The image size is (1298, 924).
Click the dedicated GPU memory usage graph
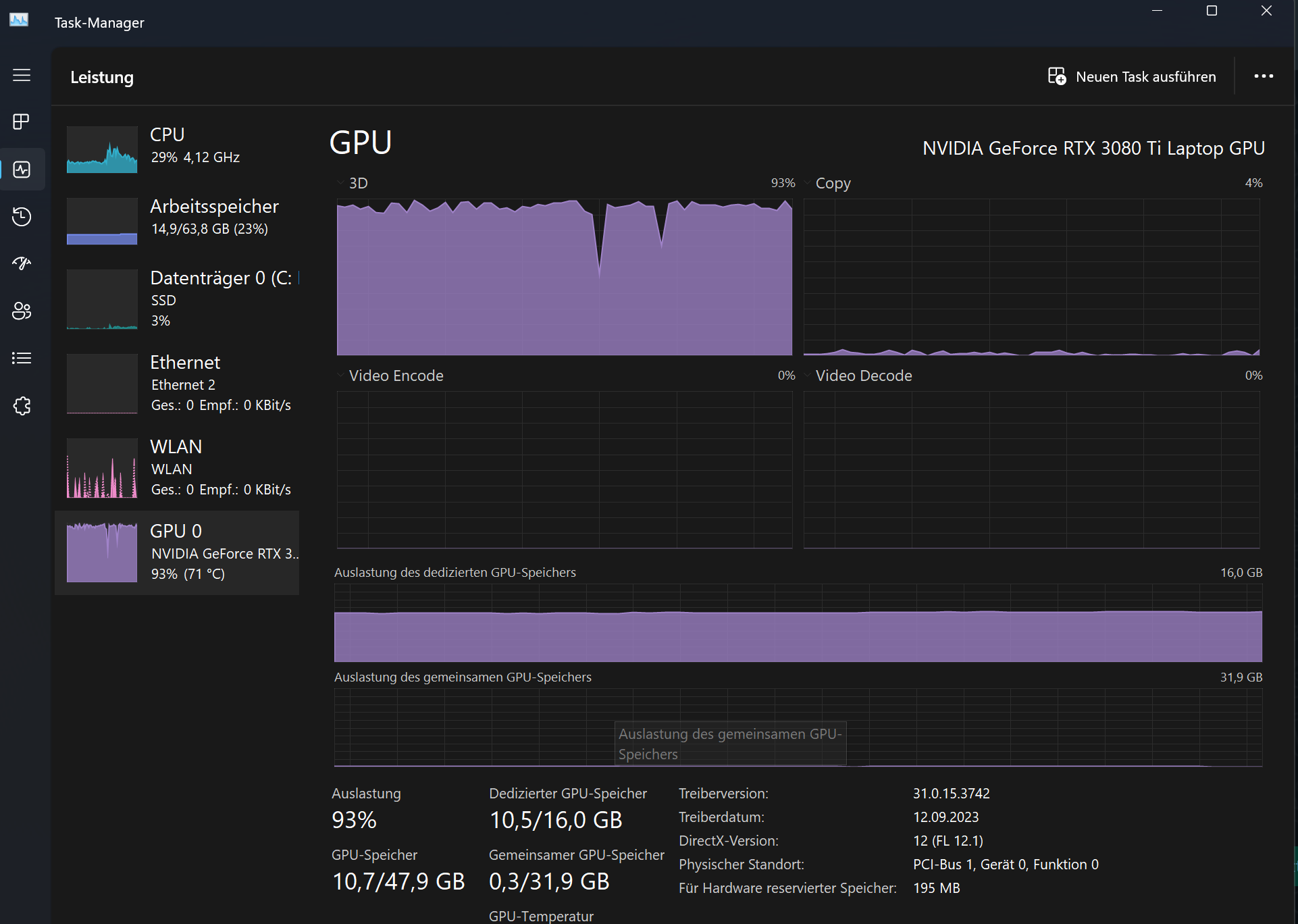(x=798, y=623)
